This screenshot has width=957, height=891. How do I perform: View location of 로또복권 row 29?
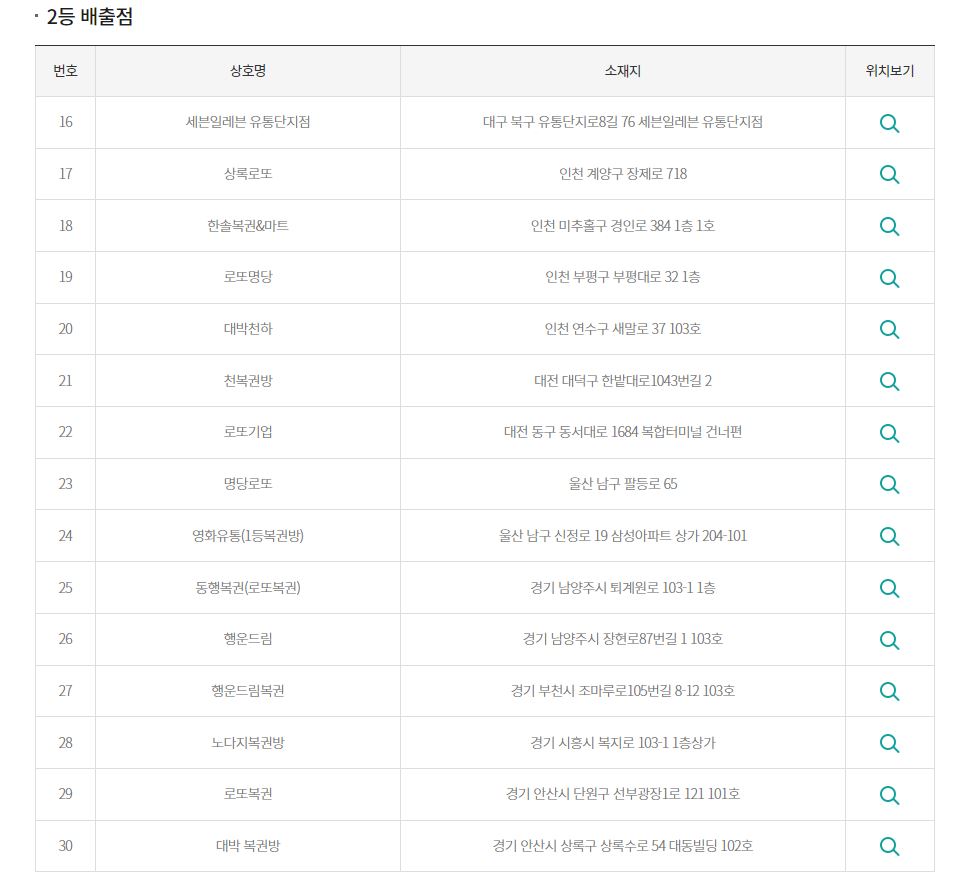click(x=889, y=795)
